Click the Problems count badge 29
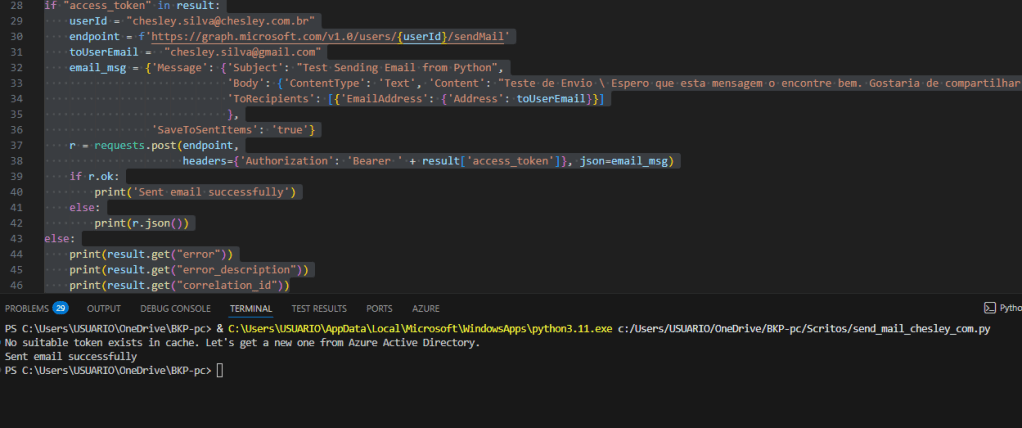Screen dimensions: 1022x428 (x=61, y=308)
